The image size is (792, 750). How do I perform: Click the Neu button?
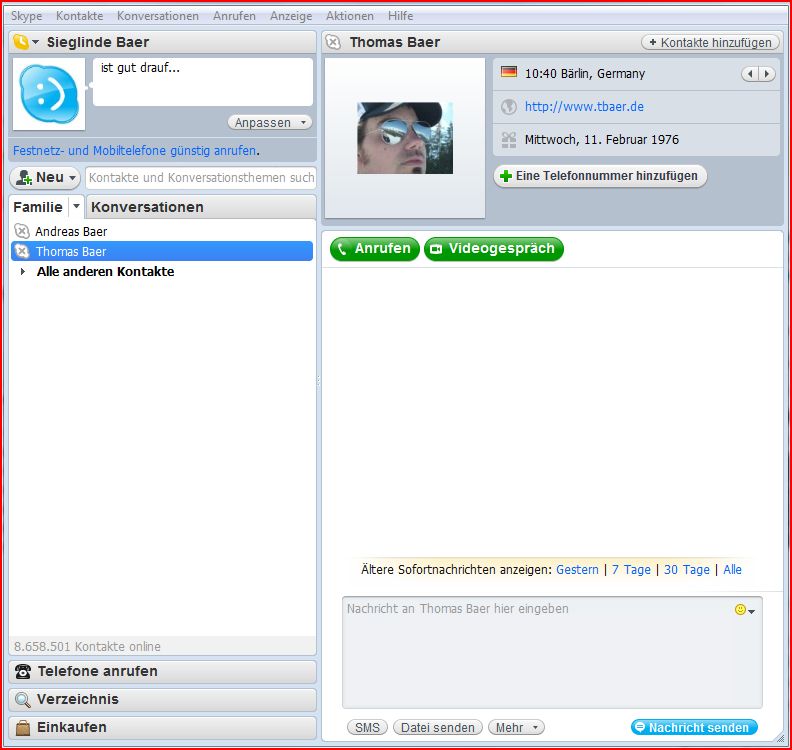(45, 178)
